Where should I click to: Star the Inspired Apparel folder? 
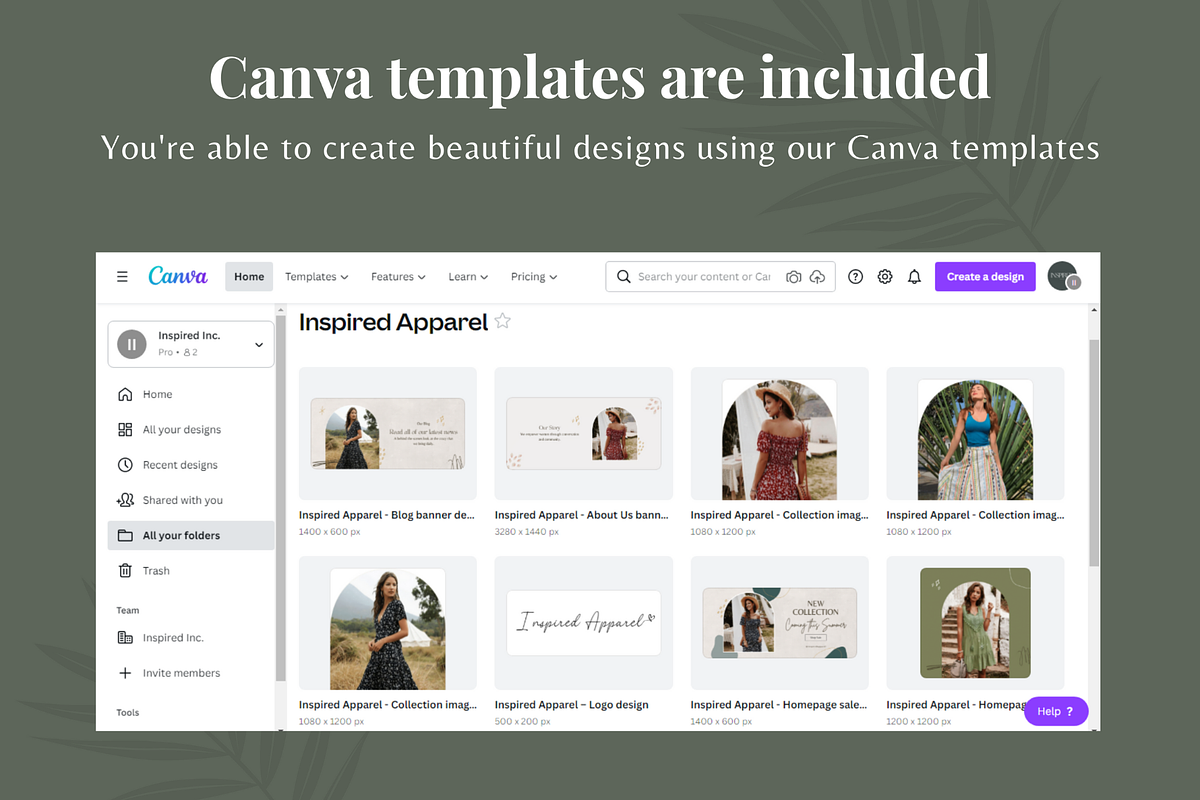coord(503,321)
